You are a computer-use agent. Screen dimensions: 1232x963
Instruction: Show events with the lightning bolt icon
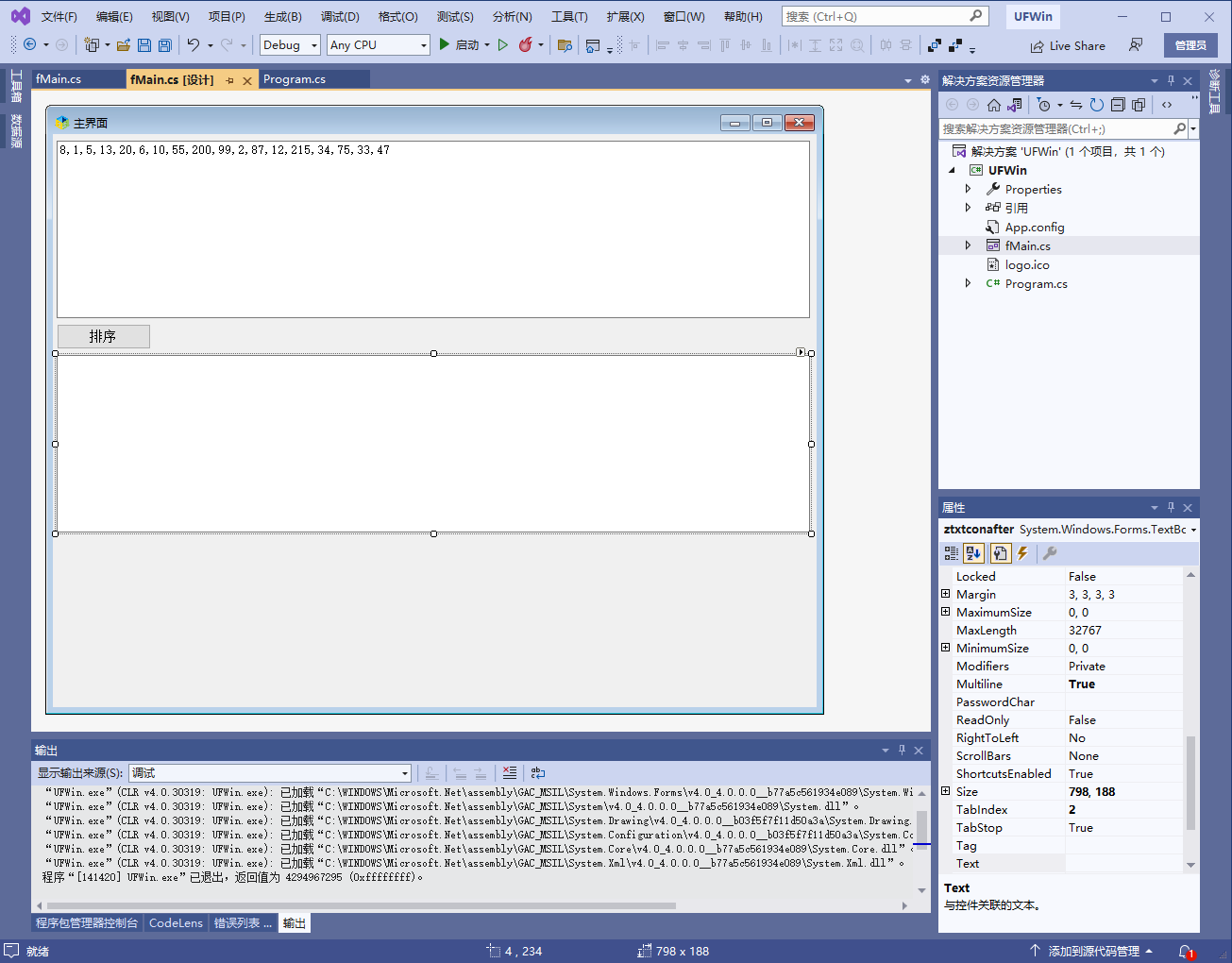pyautogui.click(x=1022, y=553)
